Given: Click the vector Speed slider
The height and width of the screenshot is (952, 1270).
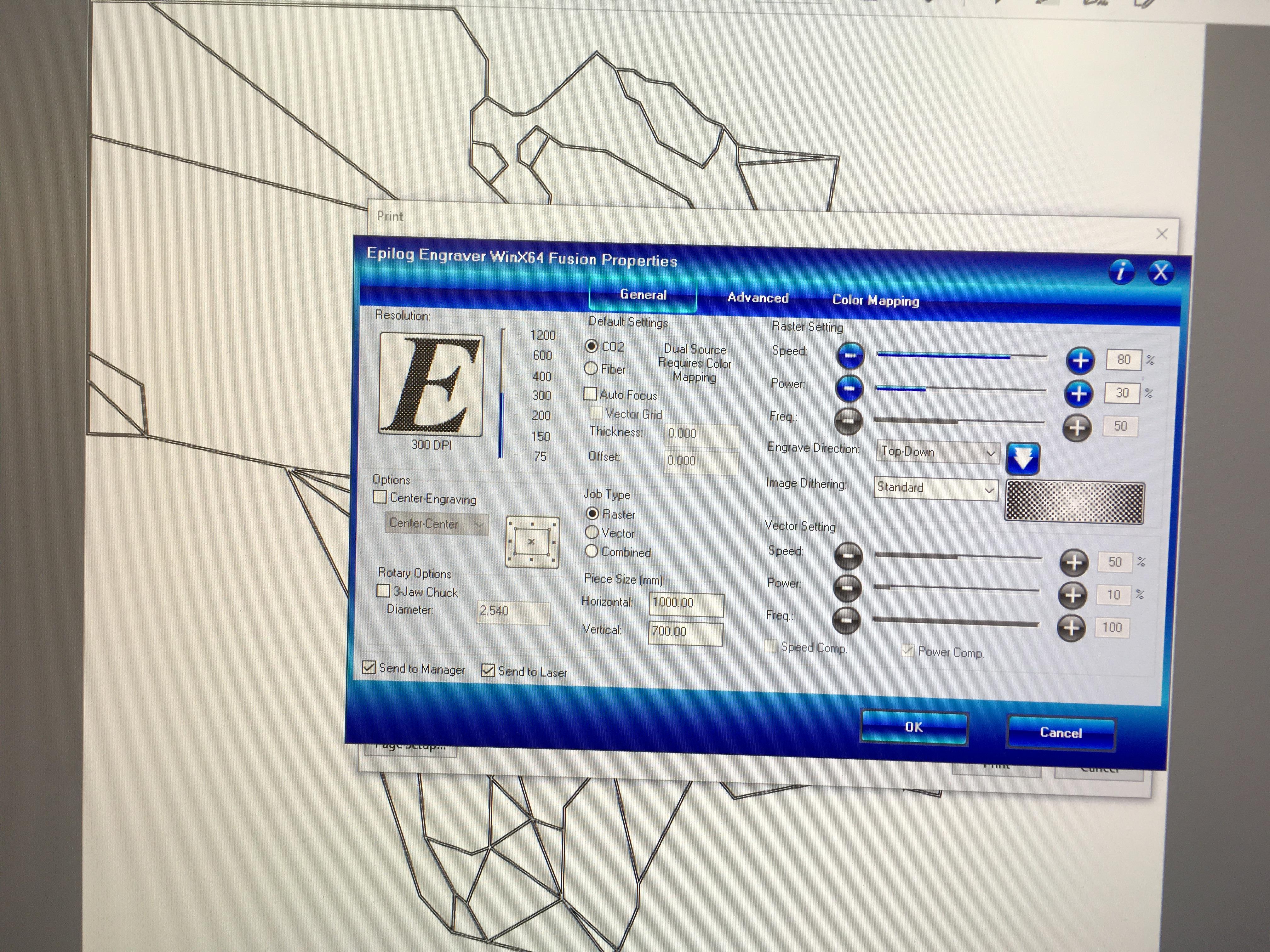Looking at the screenshot, I should pos(958,557).
